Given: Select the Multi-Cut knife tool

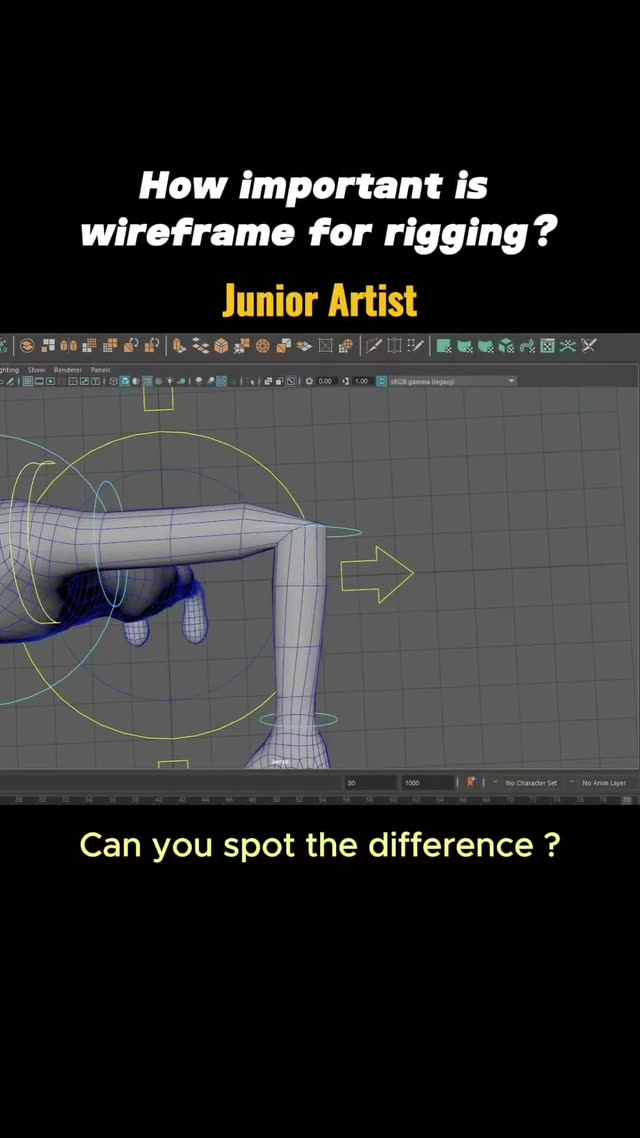Looking at the screenshot, I should (374, 345).
